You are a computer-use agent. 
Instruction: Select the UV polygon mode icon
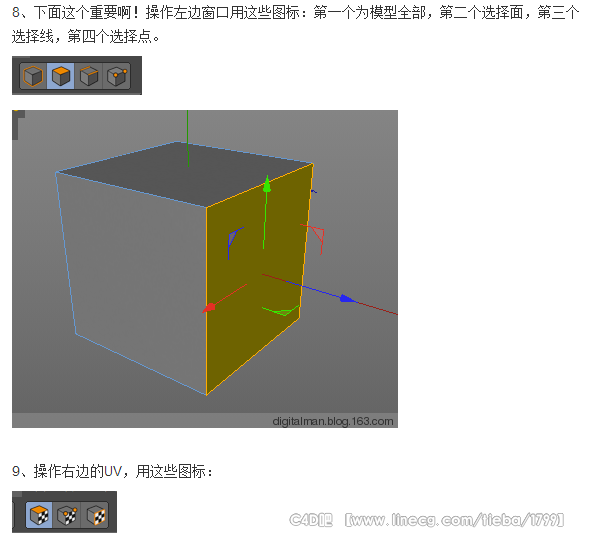coord(39,514)
